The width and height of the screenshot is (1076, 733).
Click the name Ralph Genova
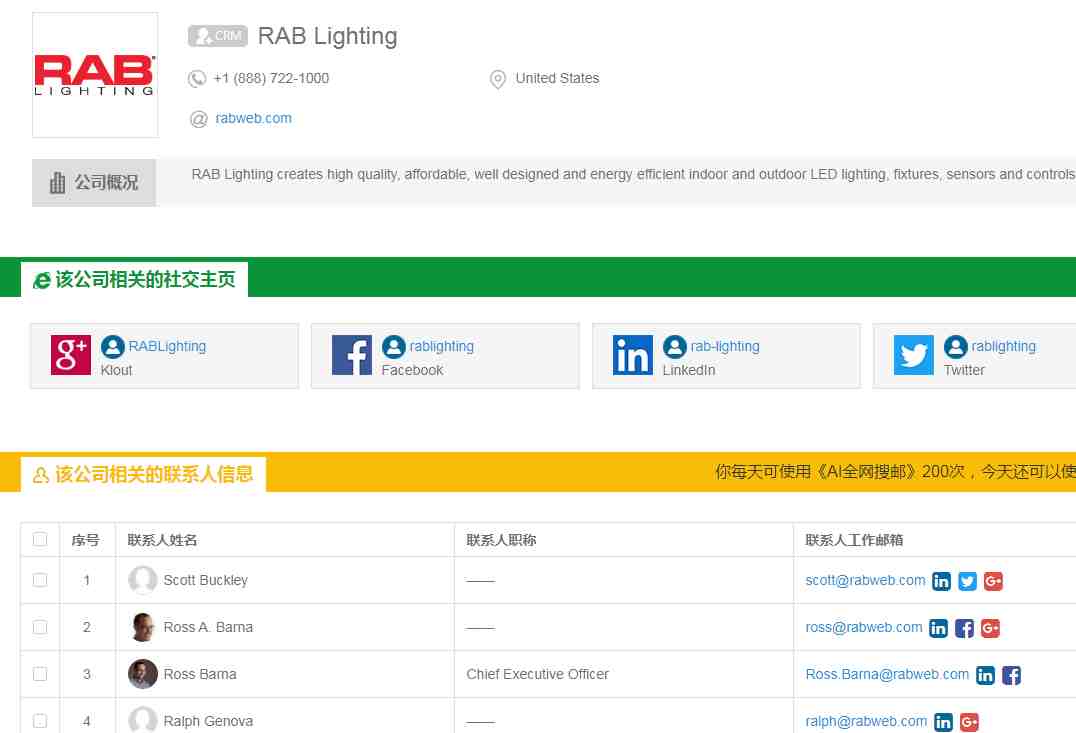coord(208,721)
